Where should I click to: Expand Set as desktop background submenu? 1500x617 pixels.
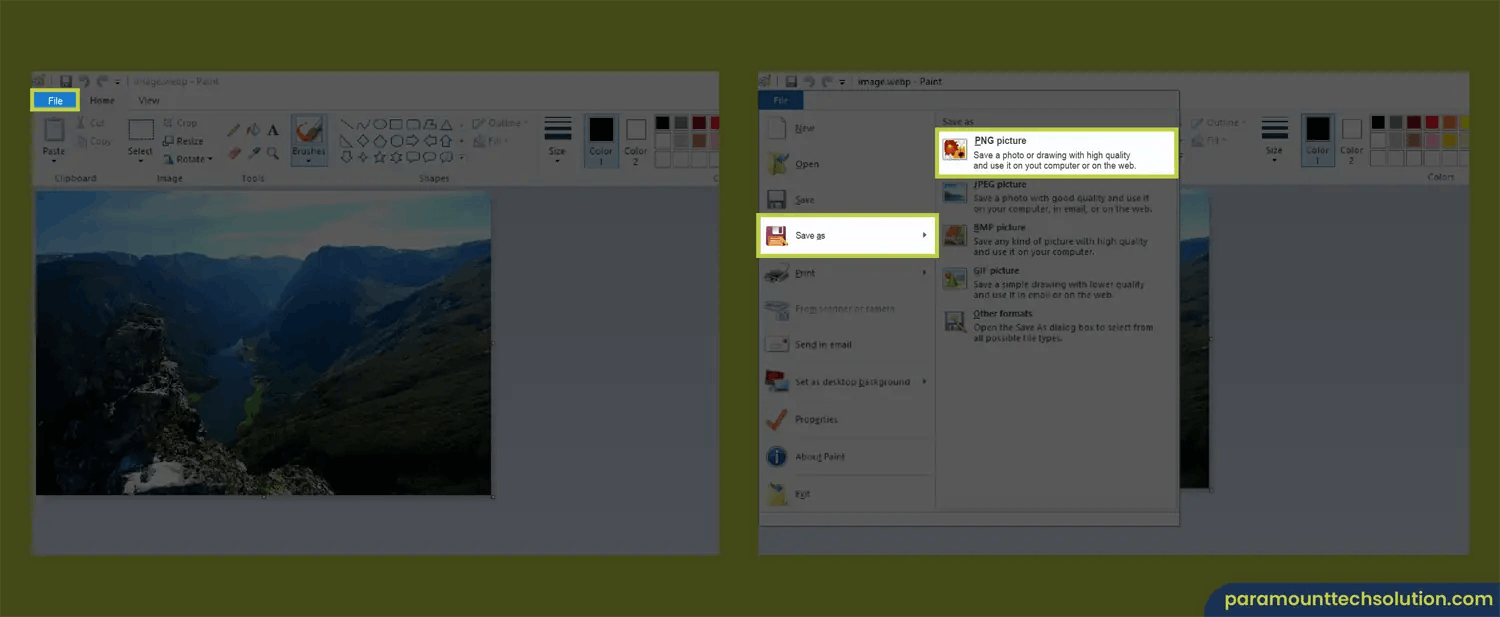pyautogui.click(x=847, y=382)
